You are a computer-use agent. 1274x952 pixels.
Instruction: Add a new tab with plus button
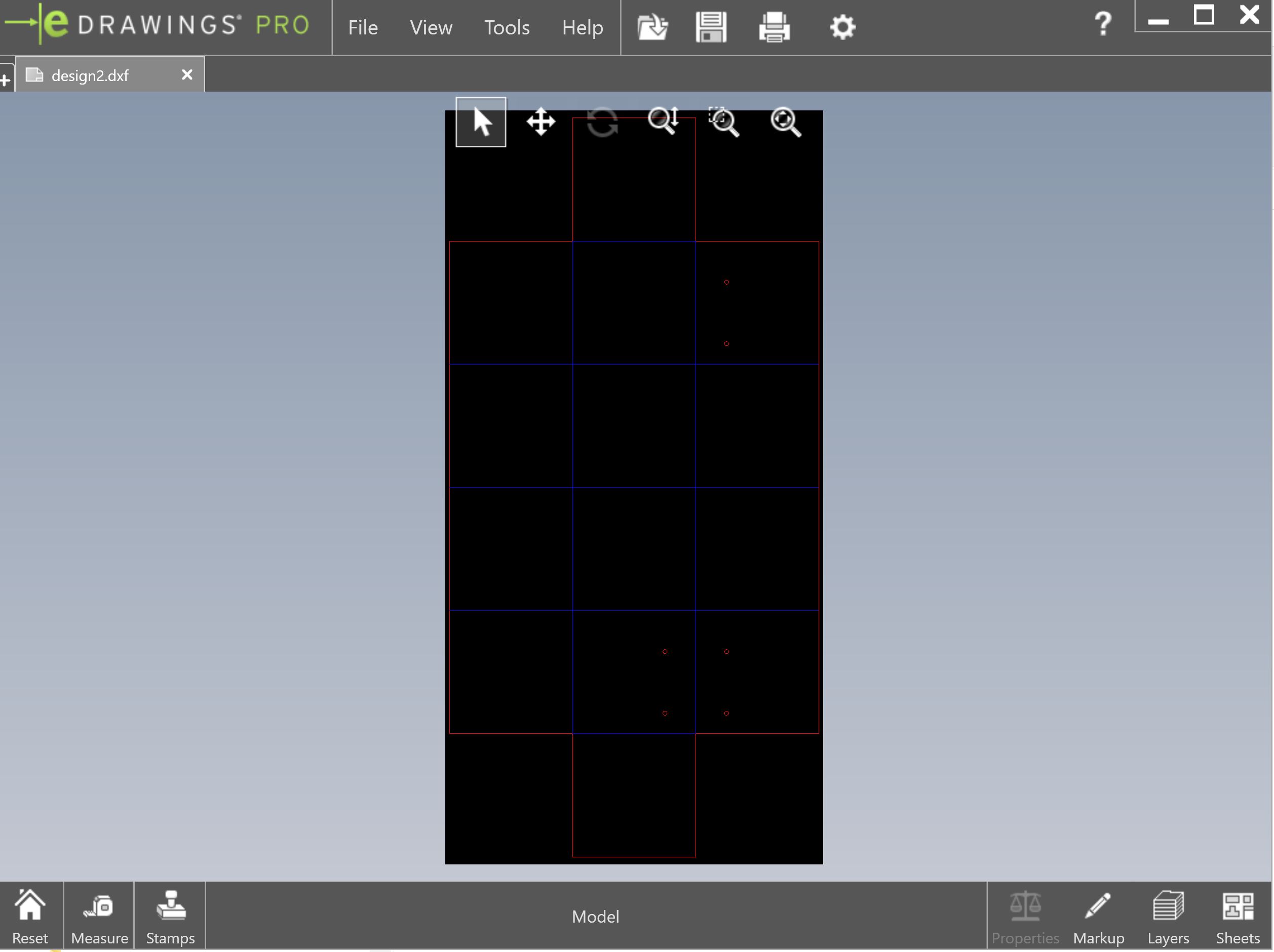click(6, 79)
